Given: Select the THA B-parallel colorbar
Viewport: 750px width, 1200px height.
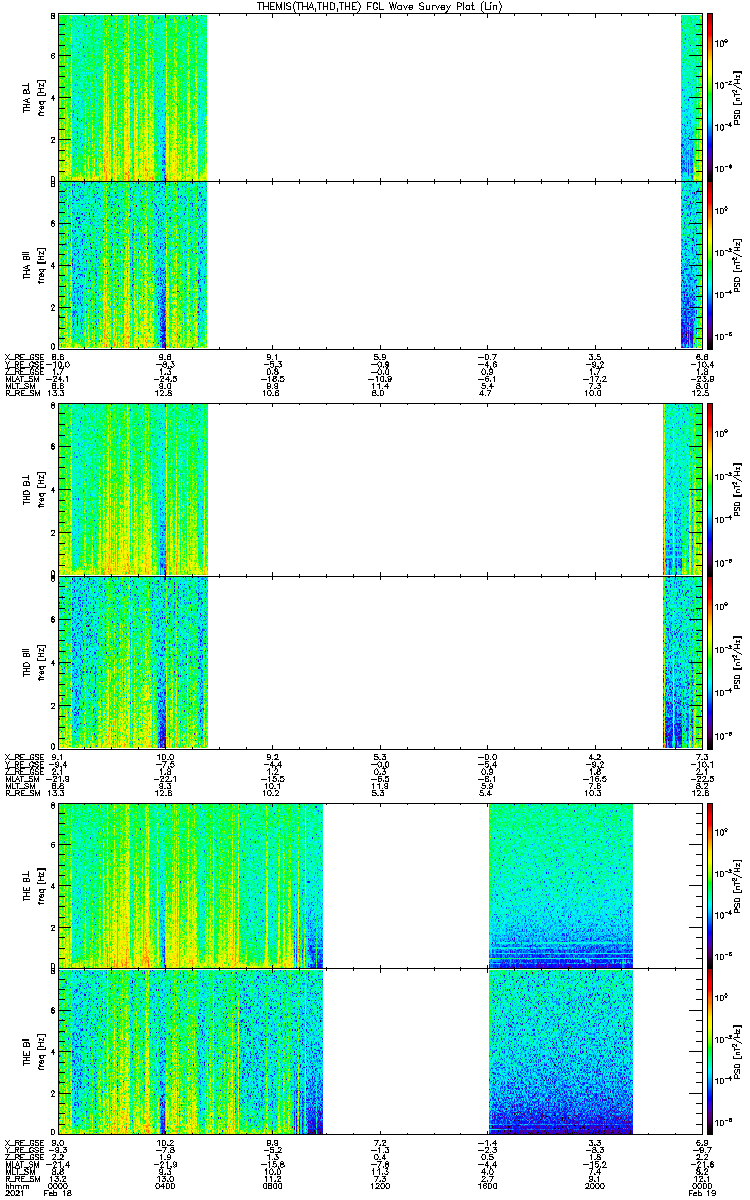Looking at the screenshot, I should 710,265.
